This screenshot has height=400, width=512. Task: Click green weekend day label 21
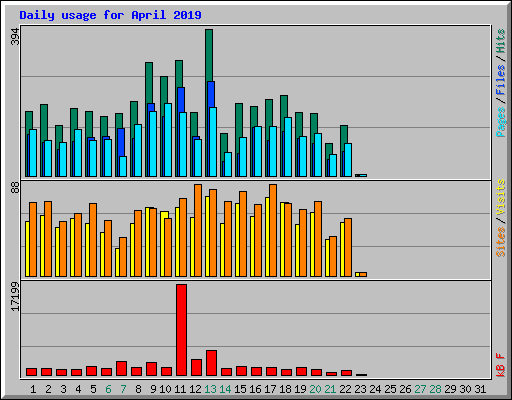330,389
